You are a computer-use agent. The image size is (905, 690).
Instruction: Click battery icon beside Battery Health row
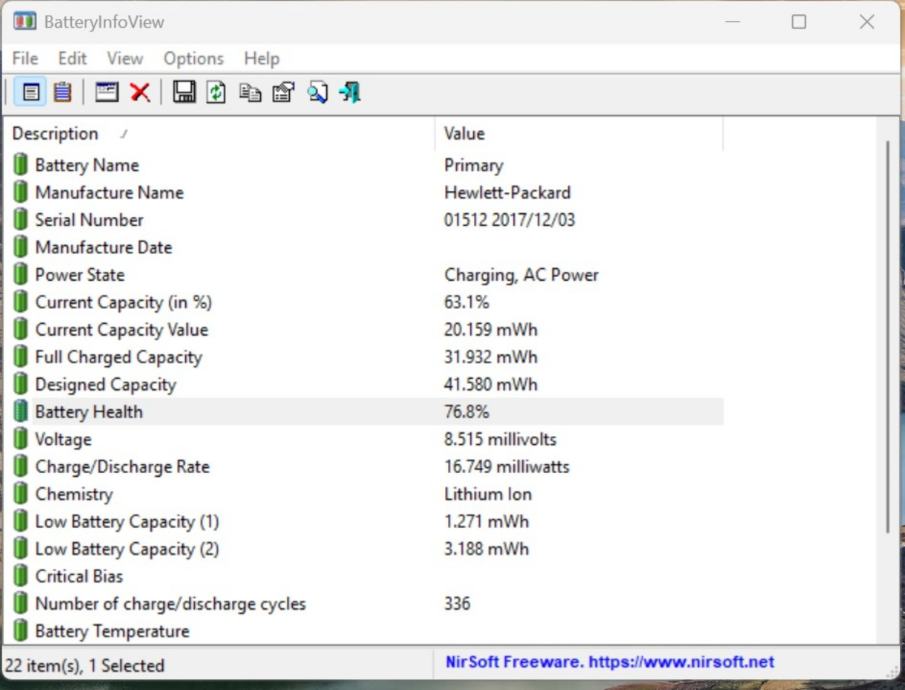point(21,412)
